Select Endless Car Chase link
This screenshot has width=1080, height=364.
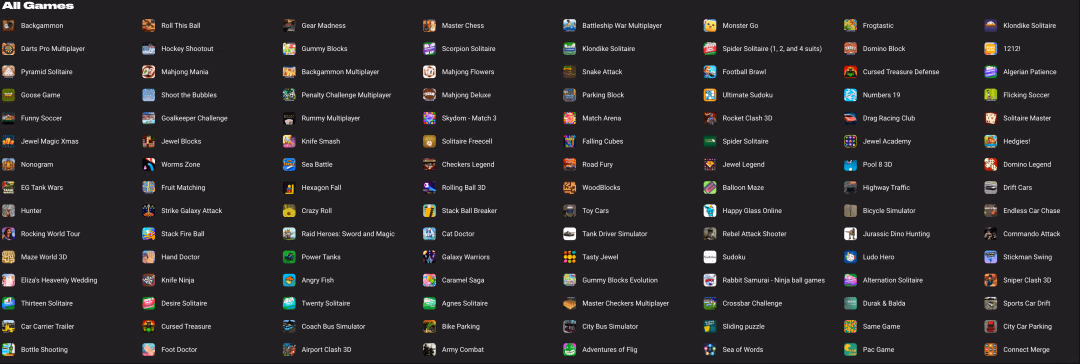(x=1032, y=211)
